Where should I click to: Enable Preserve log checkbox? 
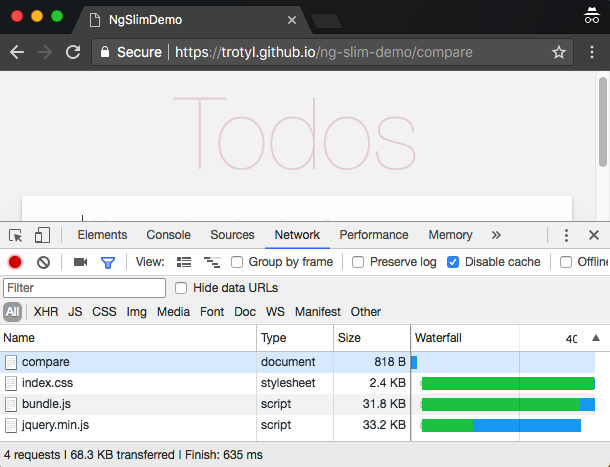358,262
